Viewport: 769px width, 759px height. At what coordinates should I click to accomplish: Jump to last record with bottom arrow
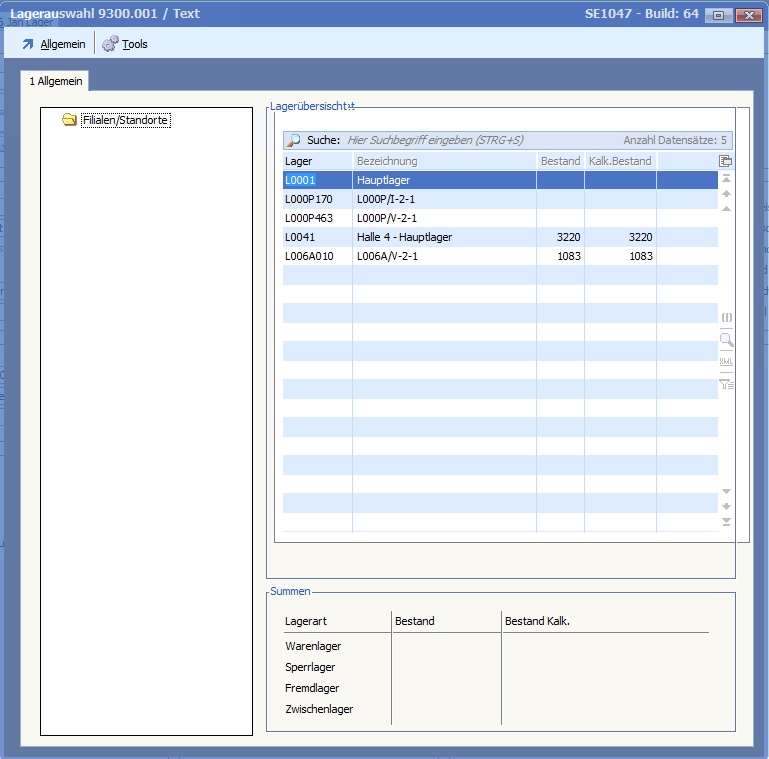click(x=726, y=521)
